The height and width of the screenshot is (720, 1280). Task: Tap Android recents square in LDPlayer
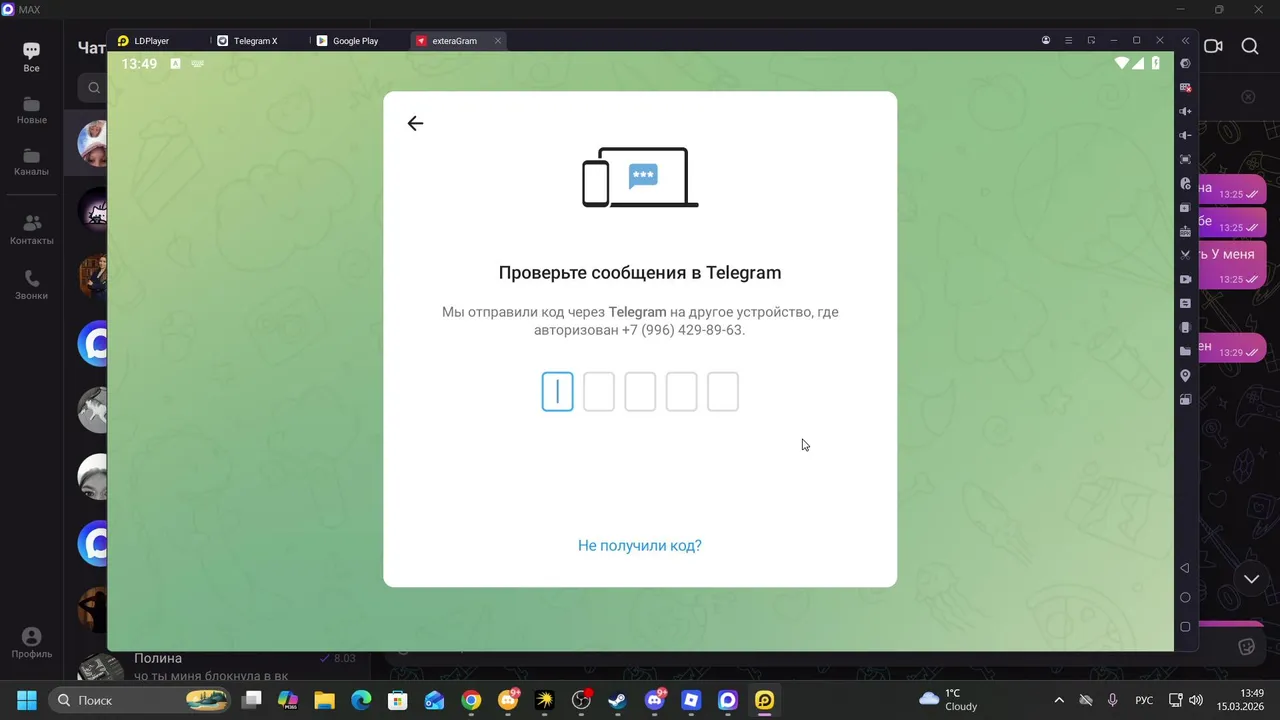[1185, 627]
